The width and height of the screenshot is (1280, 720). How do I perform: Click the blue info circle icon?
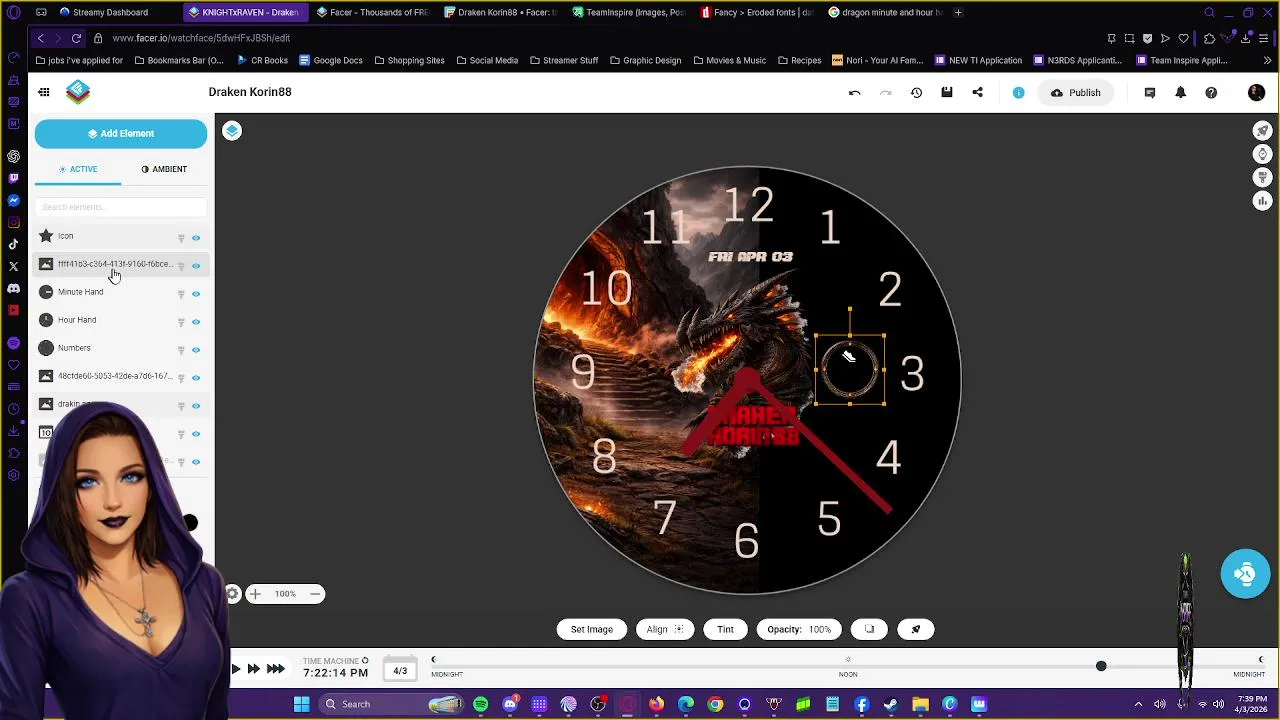click(1018, 93)
